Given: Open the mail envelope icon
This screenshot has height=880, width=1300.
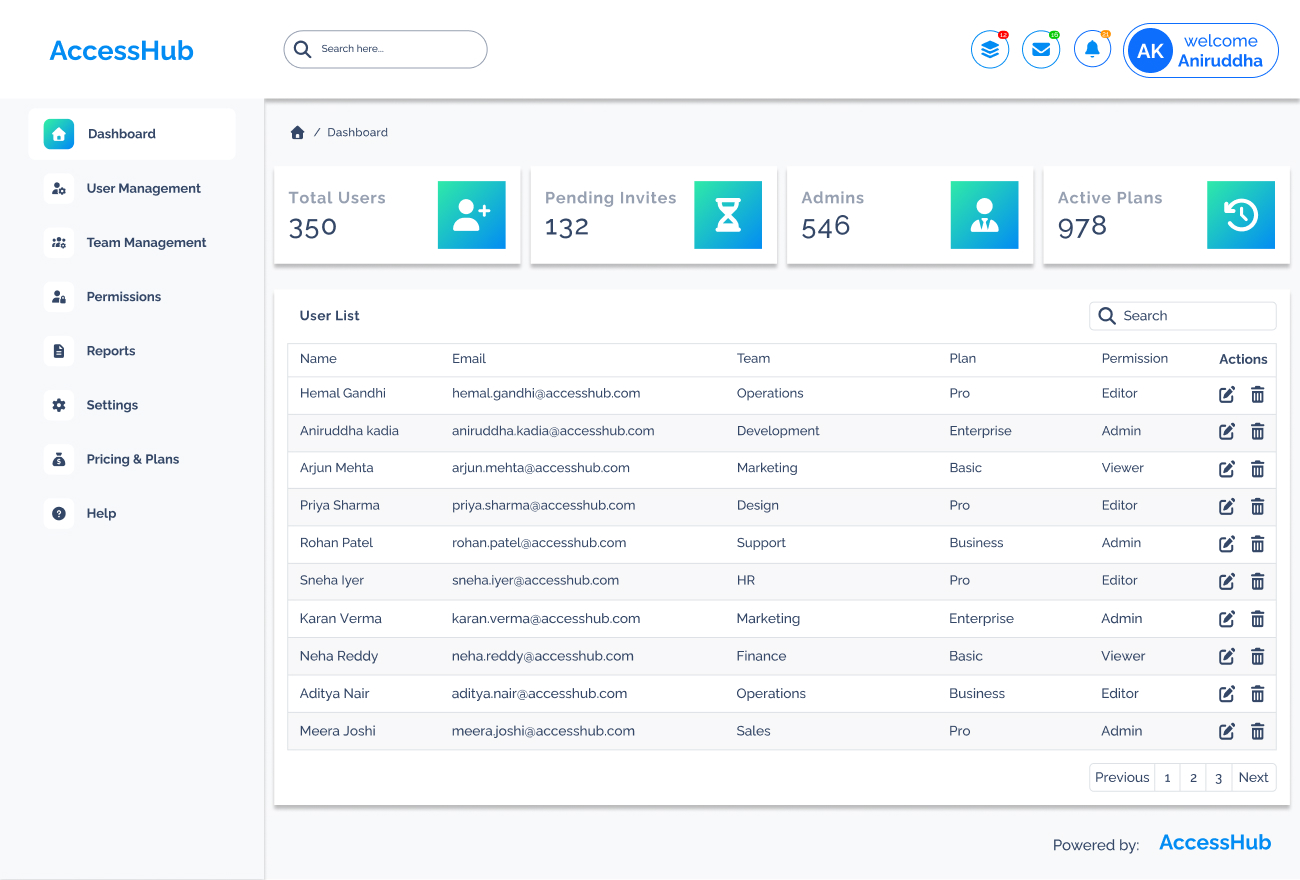Looking at the screenshot, I should pos(1041,50).
